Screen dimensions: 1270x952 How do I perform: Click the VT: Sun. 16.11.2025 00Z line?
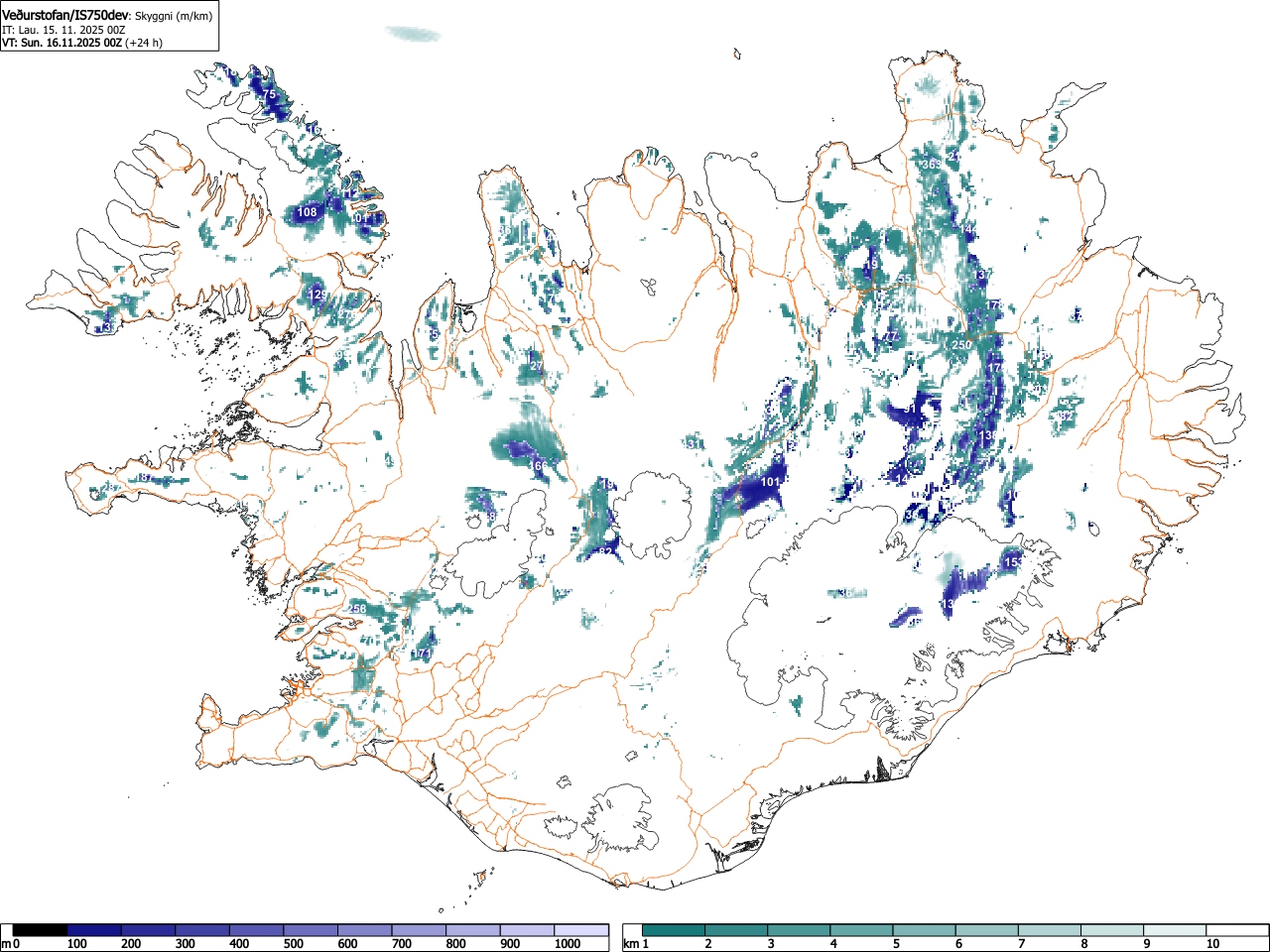click(x=62, y=43)
